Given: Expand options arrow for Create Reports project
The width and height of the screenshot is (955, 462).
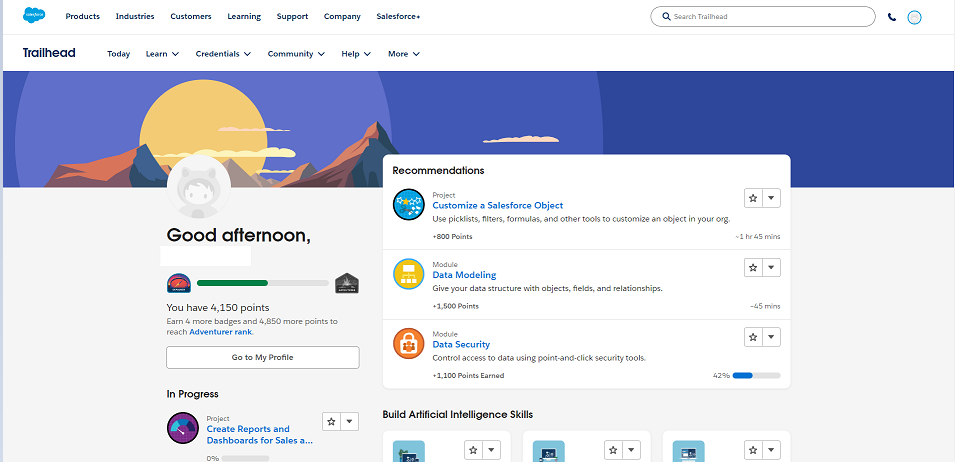Looking at the screenshot, I should pyautogui.click(x=350, y=421).
